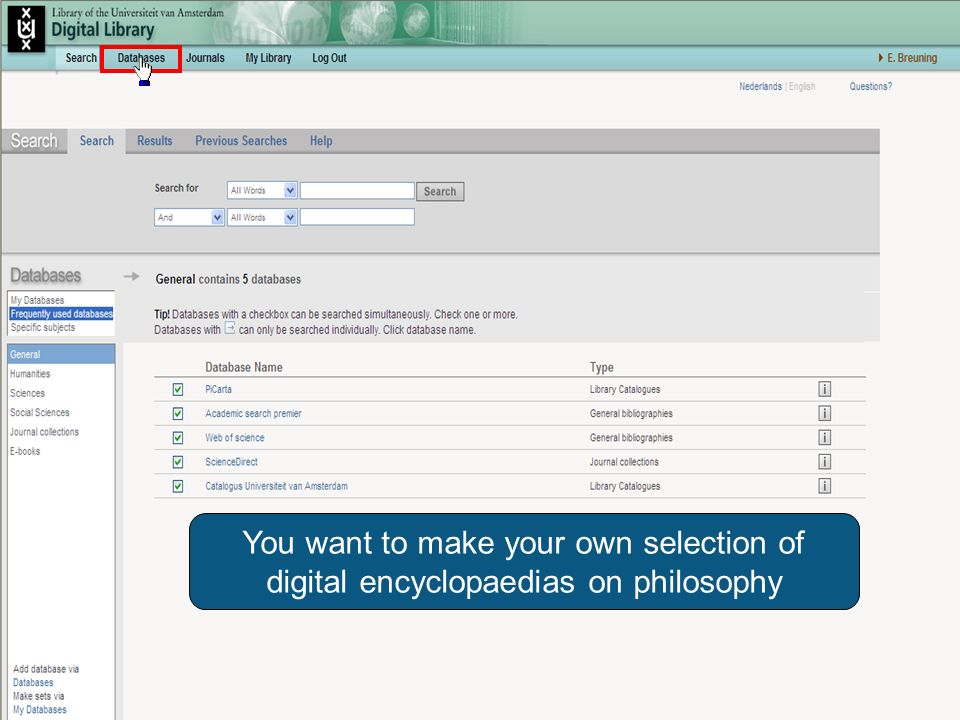Open info icon for Web of science
960x720 pixels.
click(x=824, y=437)
